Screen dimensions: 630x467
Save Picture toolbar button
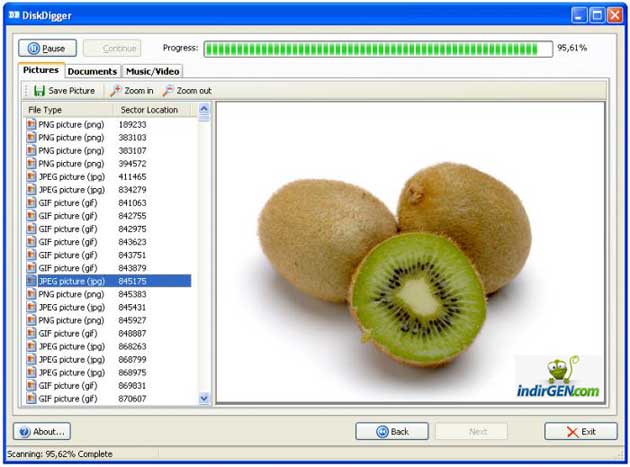click(65, 91)
